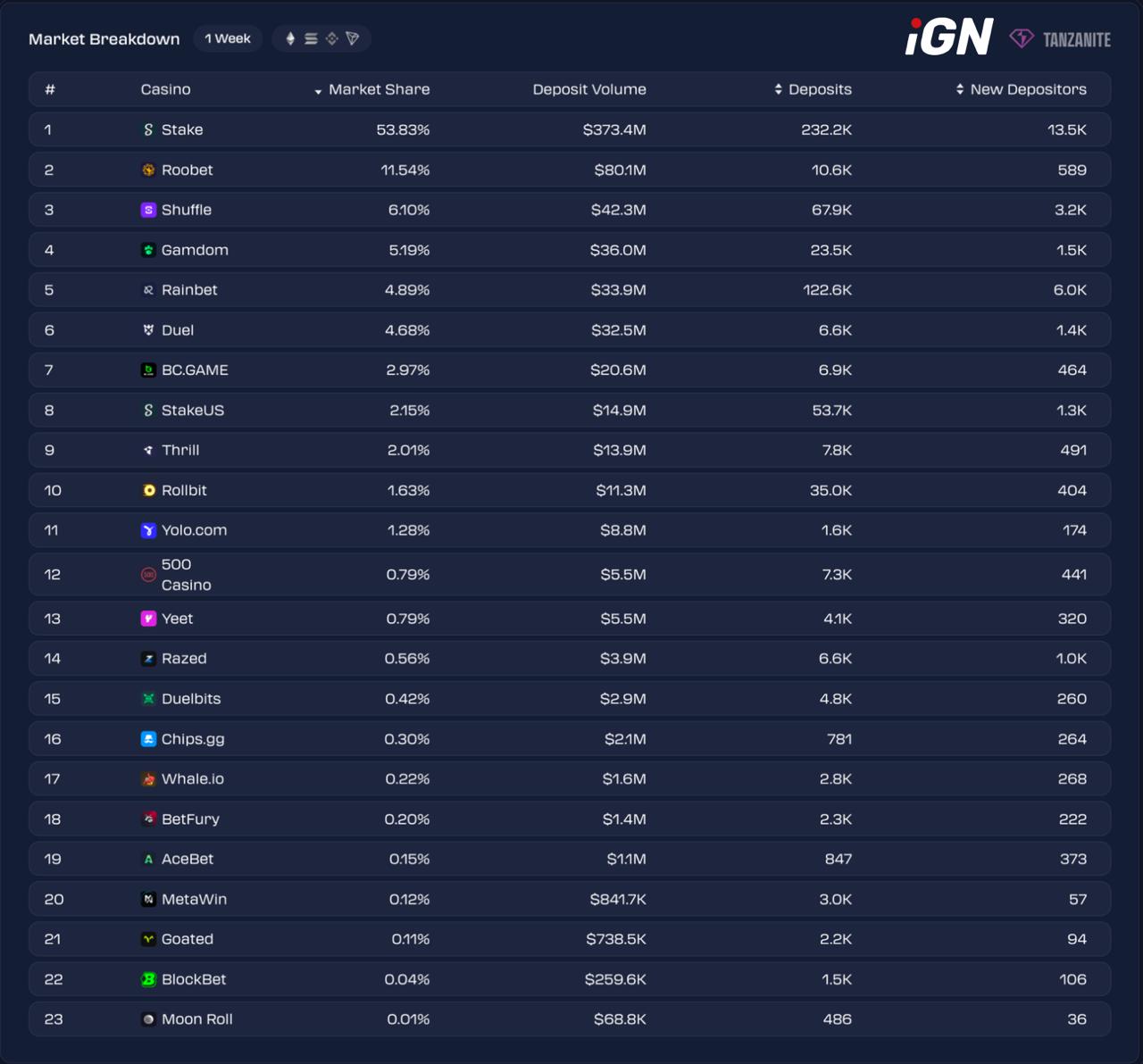Click the green BlockBet logo icon

click(148, 979)
